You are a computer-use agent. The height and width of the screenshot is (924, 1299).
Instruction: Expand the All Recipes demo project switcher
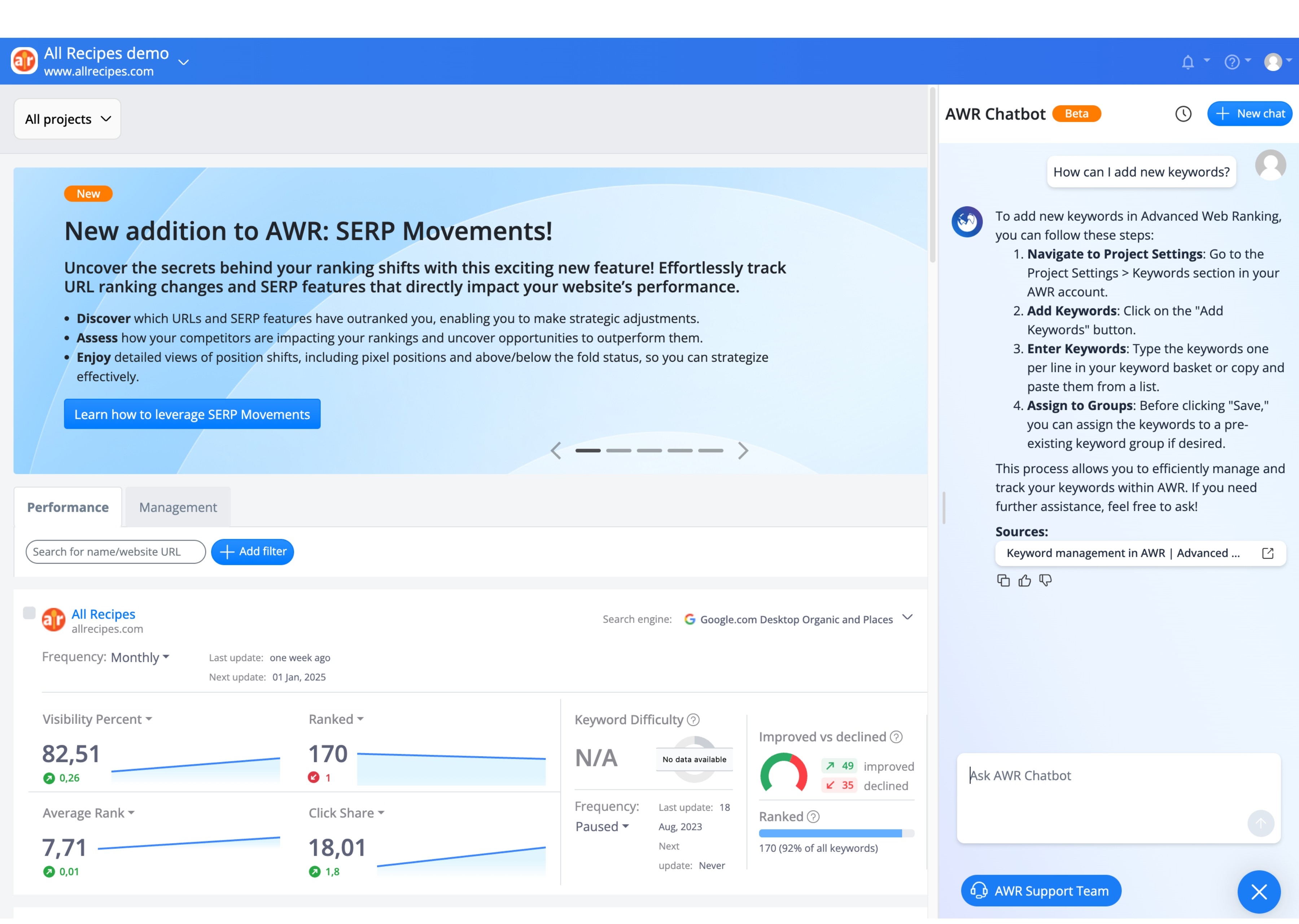tap(183, 61)
